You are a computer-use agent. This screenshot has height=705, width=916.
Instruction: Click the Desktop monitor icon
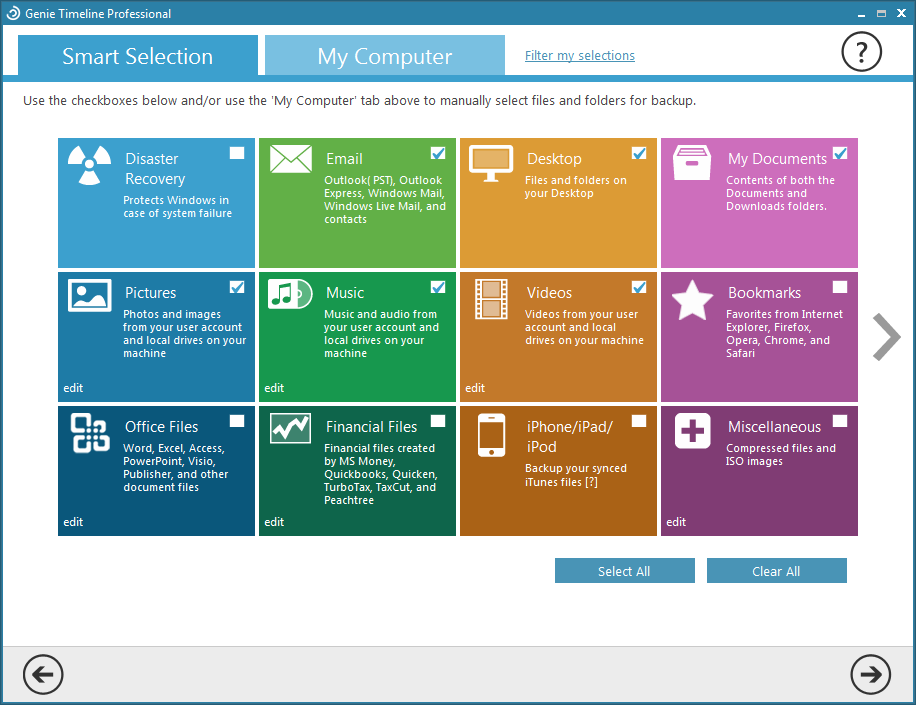coord(491,163)
